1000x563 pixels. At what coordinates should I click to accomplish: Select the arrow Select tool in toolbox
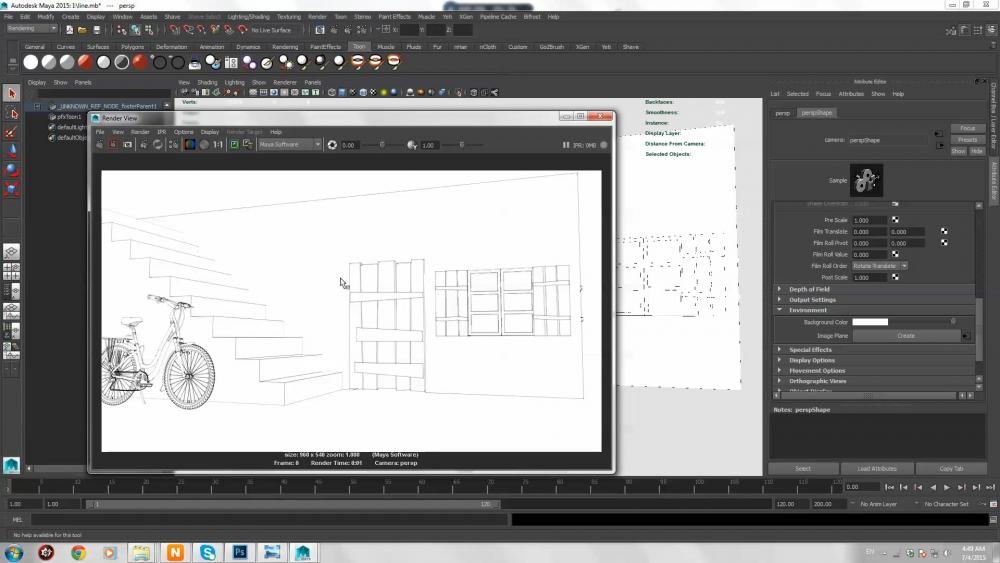click(x=12, y=93)
